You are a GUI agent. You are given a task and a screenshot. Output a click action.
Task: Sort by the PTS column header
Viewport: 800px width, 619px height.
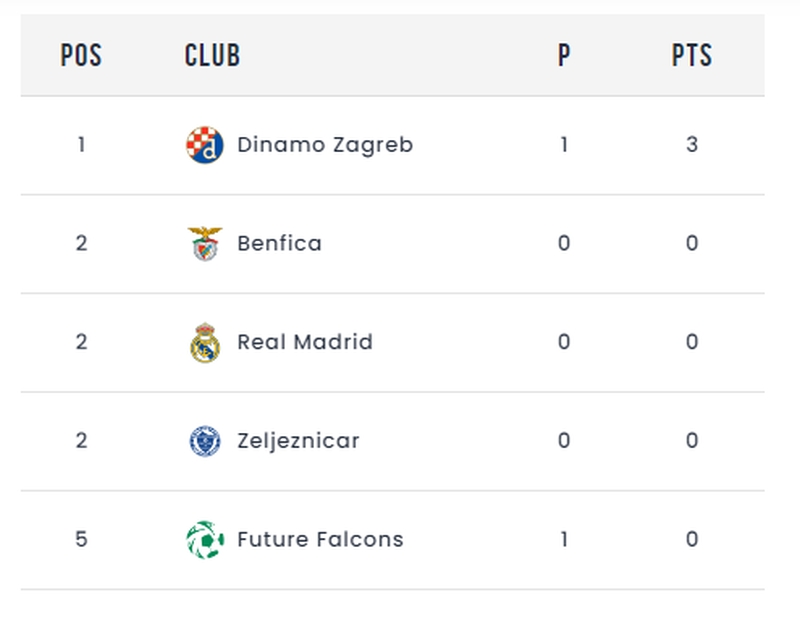tap(692, 55)
